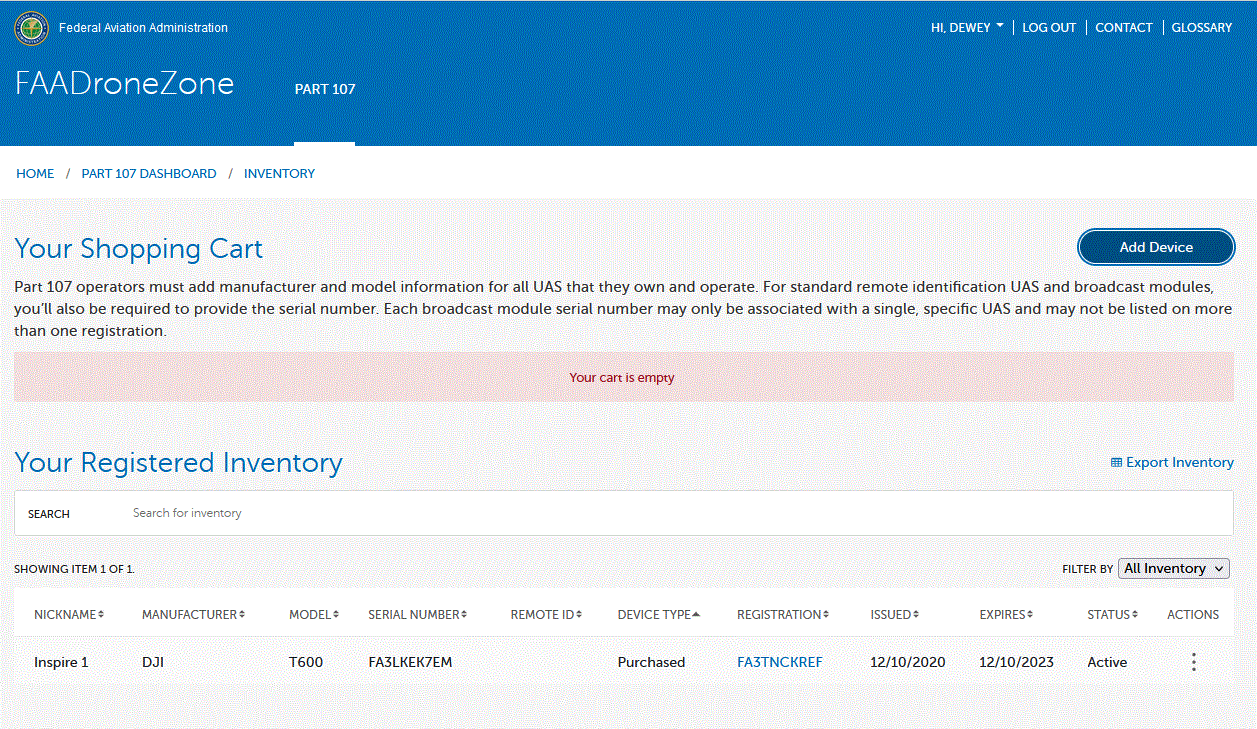The height and width of the screenshot is (729, 1257).
Task: Open registration FA3TNCKREF link
Action: point(779,662)
